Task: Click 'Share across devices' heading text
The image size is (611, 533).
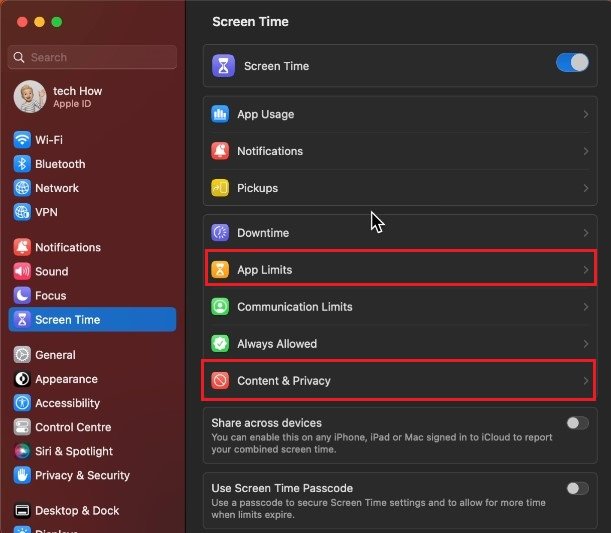Action: coord(267,423)
